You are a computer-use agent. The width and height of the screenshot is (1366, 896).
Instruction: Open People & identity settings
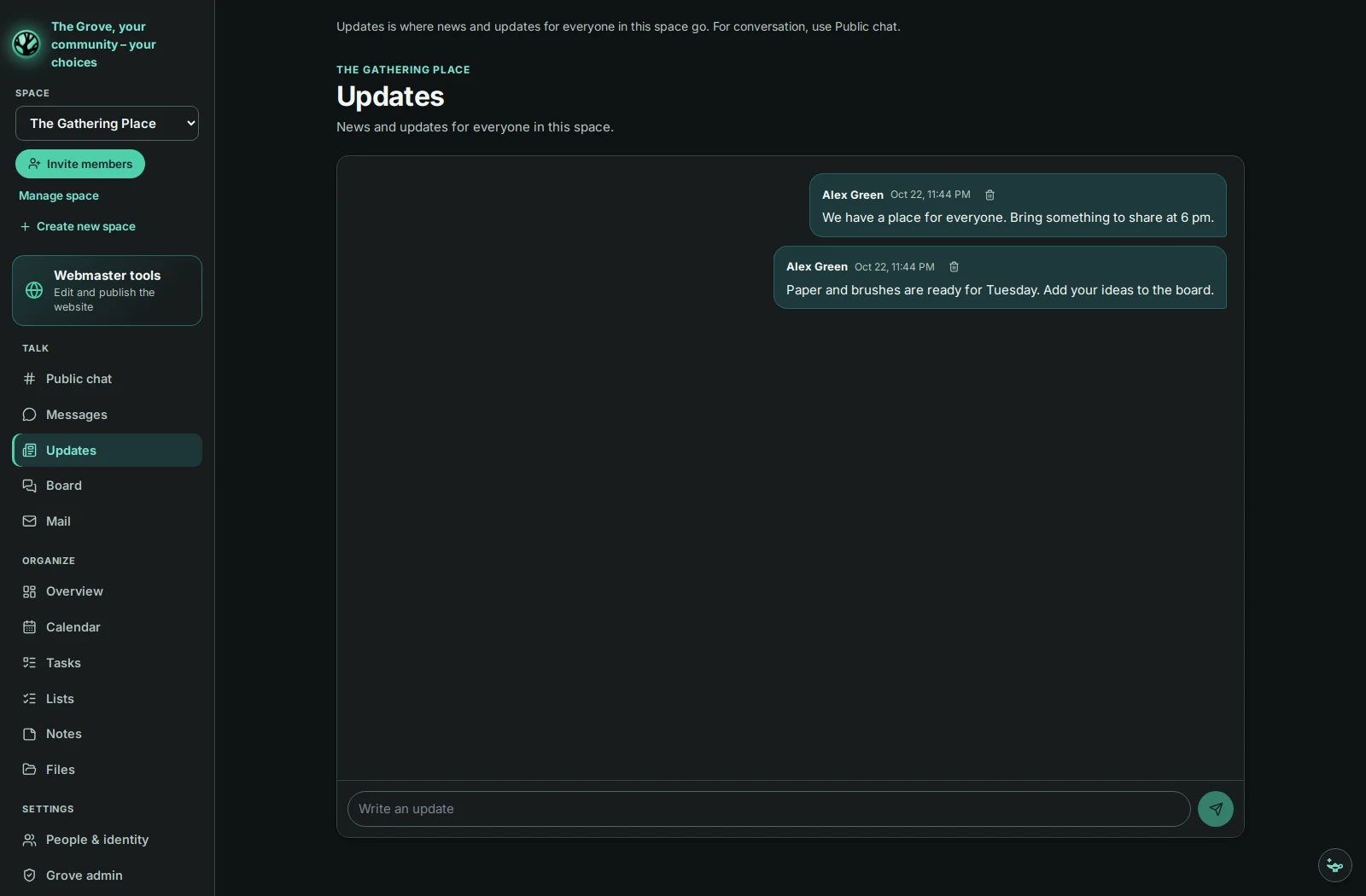107,840
